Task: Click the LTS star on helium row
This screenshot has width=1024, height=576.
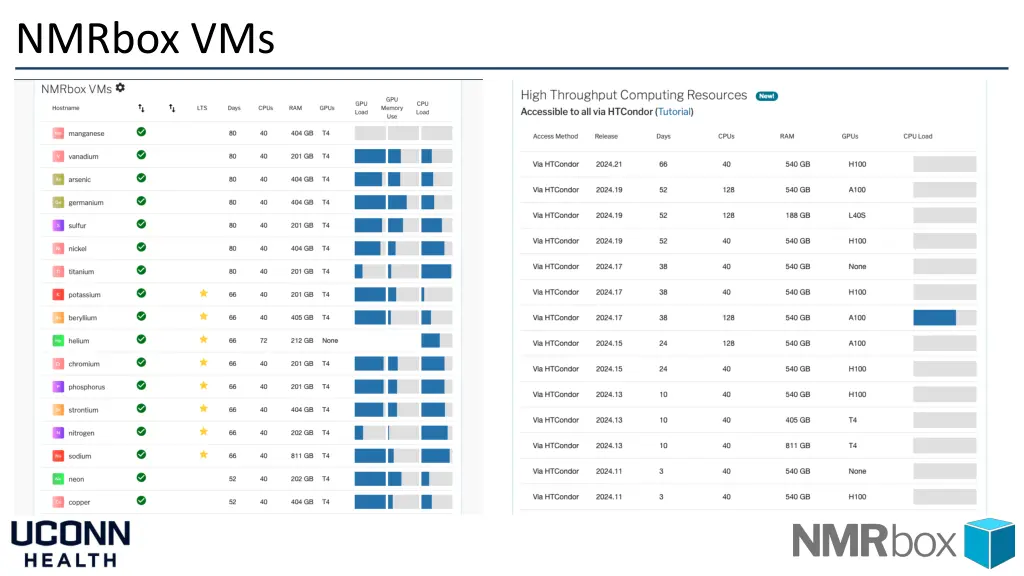Action: (x=204, y=339)
